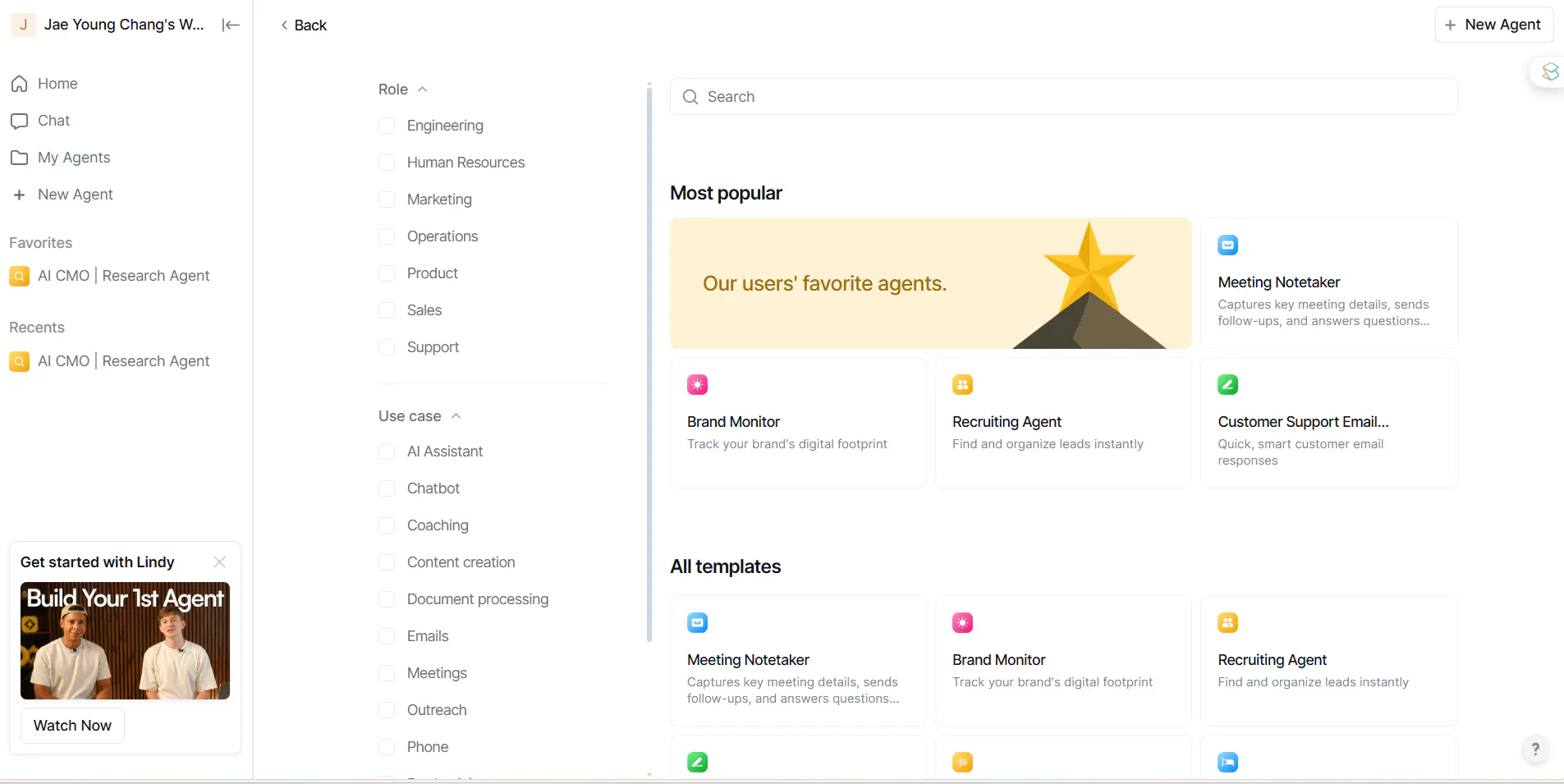
Task: Click the AI CMO icon under Favorites
Action: (x=20, y=276)
